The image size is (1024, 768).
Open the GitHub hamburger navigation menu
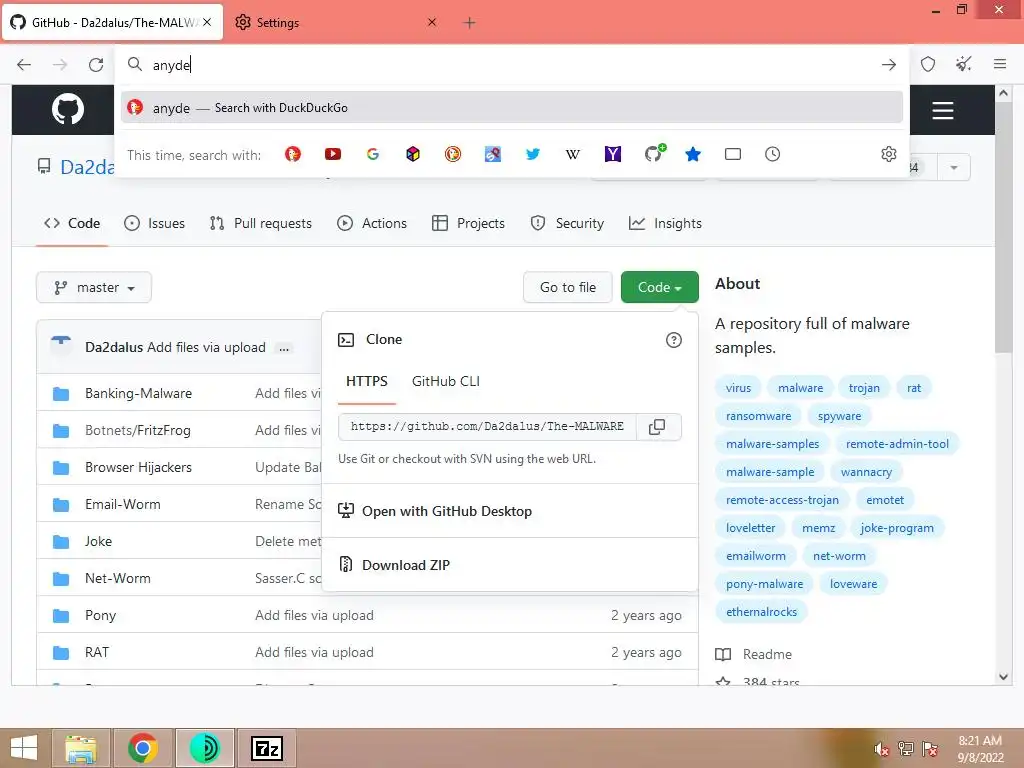click(942, 110)
